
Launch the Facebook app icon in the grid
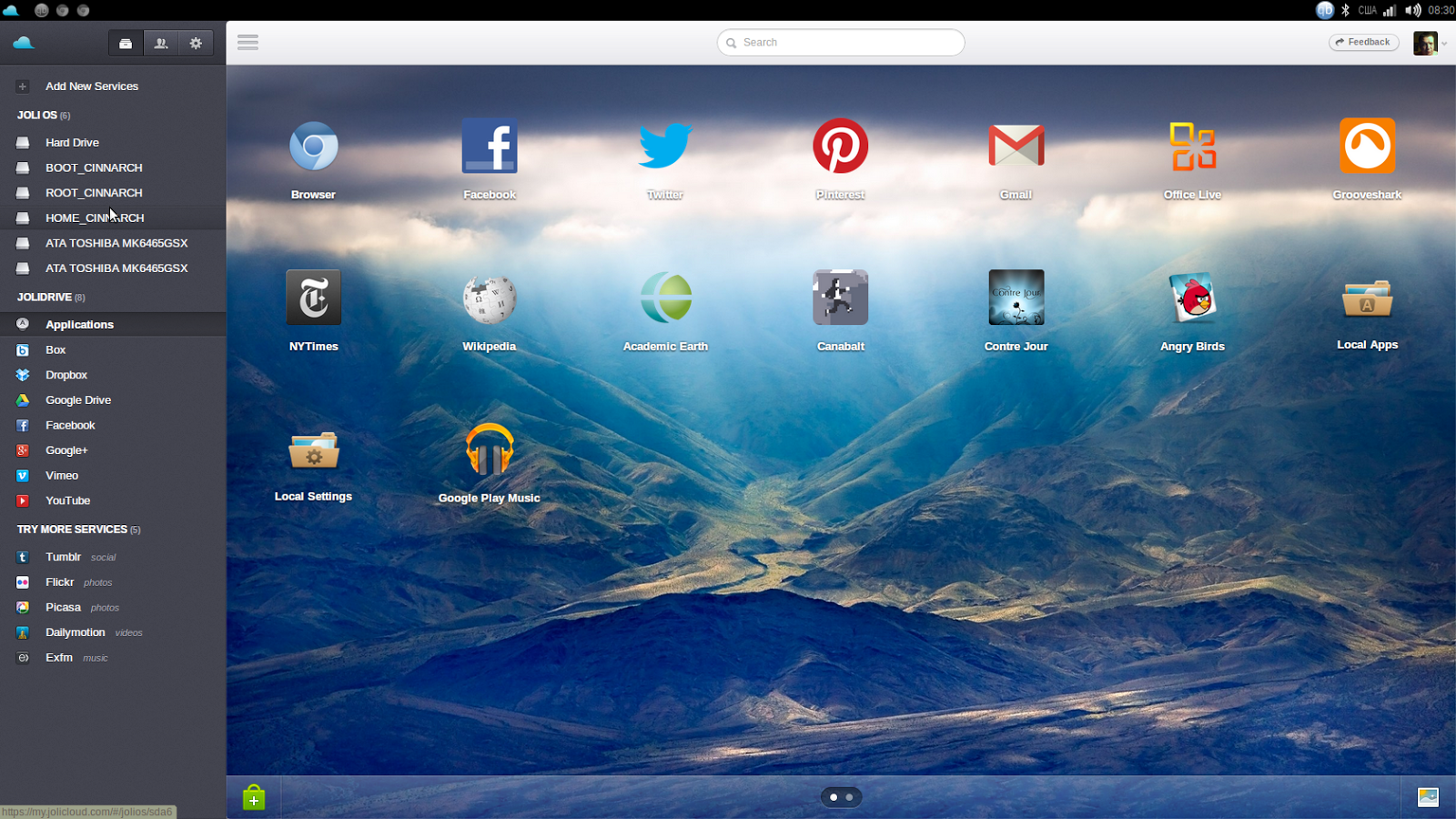pos(490,147)
